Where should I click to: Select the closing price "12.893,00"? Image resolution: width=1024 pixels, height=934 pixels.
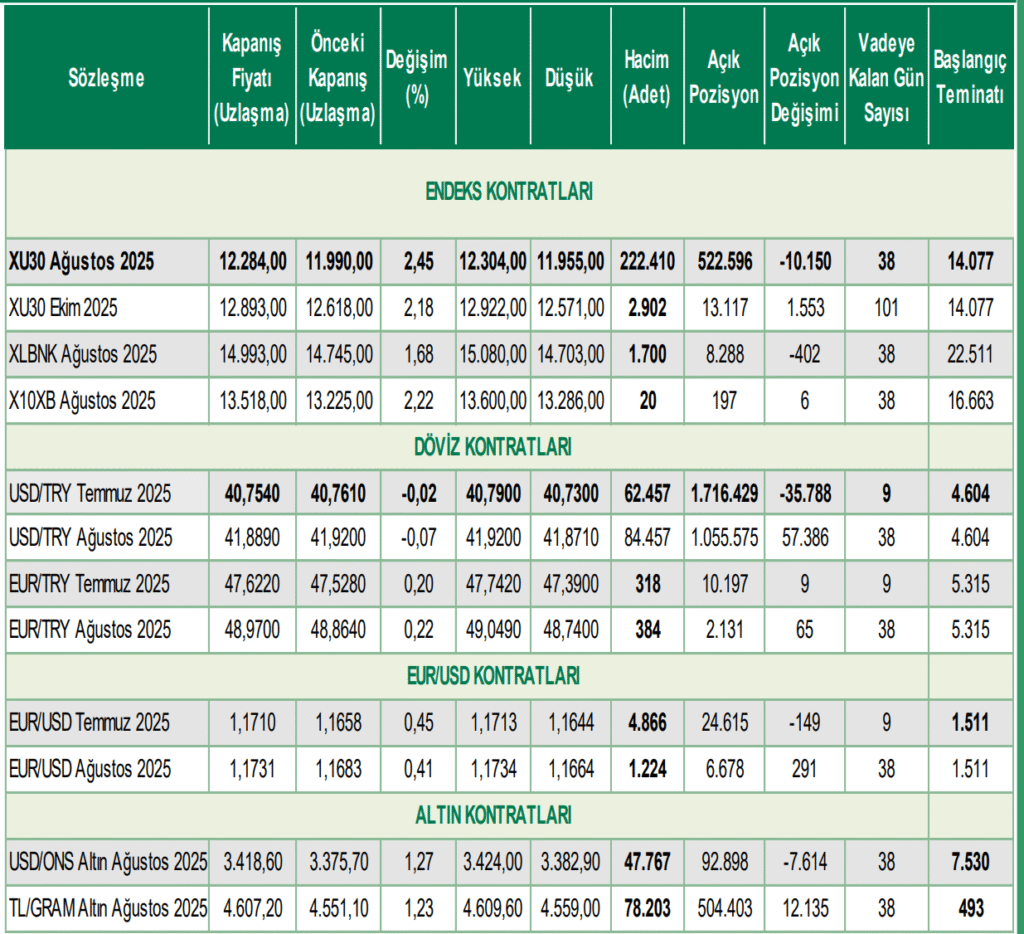pyautogui.click(x=253, y=308)
